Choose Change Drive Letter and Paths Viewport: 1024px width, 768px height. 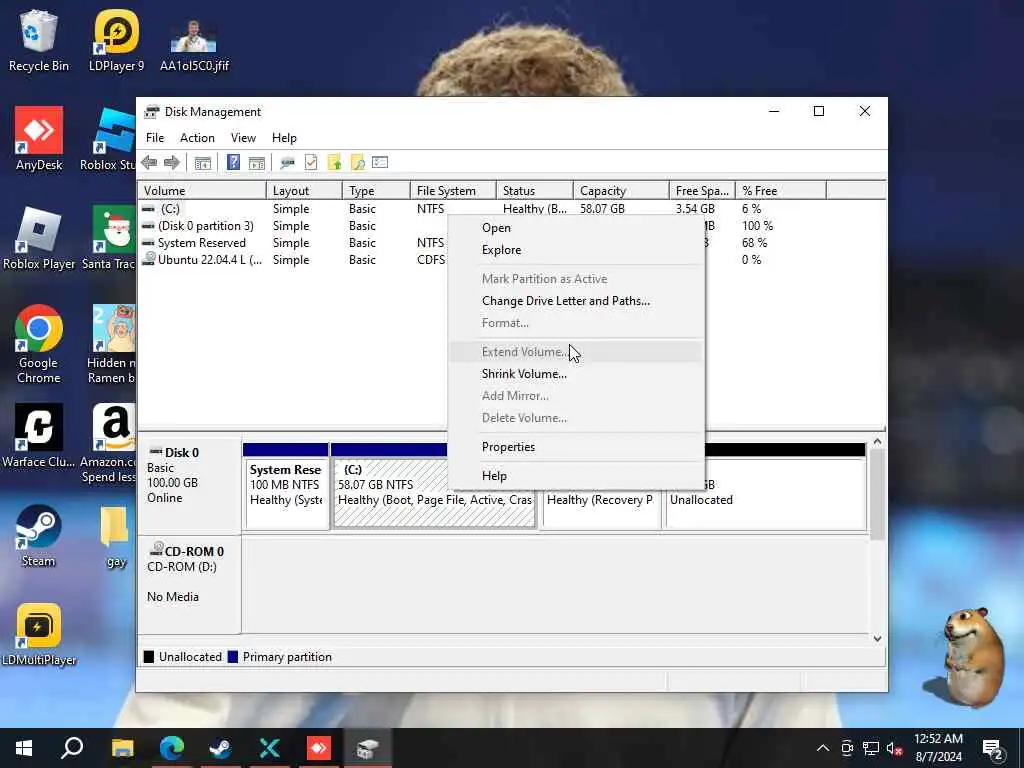(x=576, y=301)
